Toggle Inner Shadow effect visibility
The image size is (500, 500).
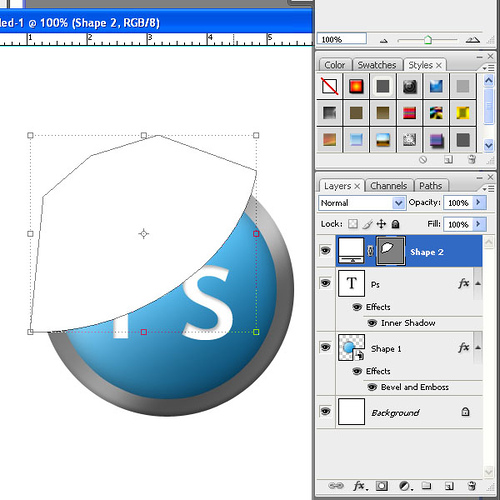tap(372, 323)
